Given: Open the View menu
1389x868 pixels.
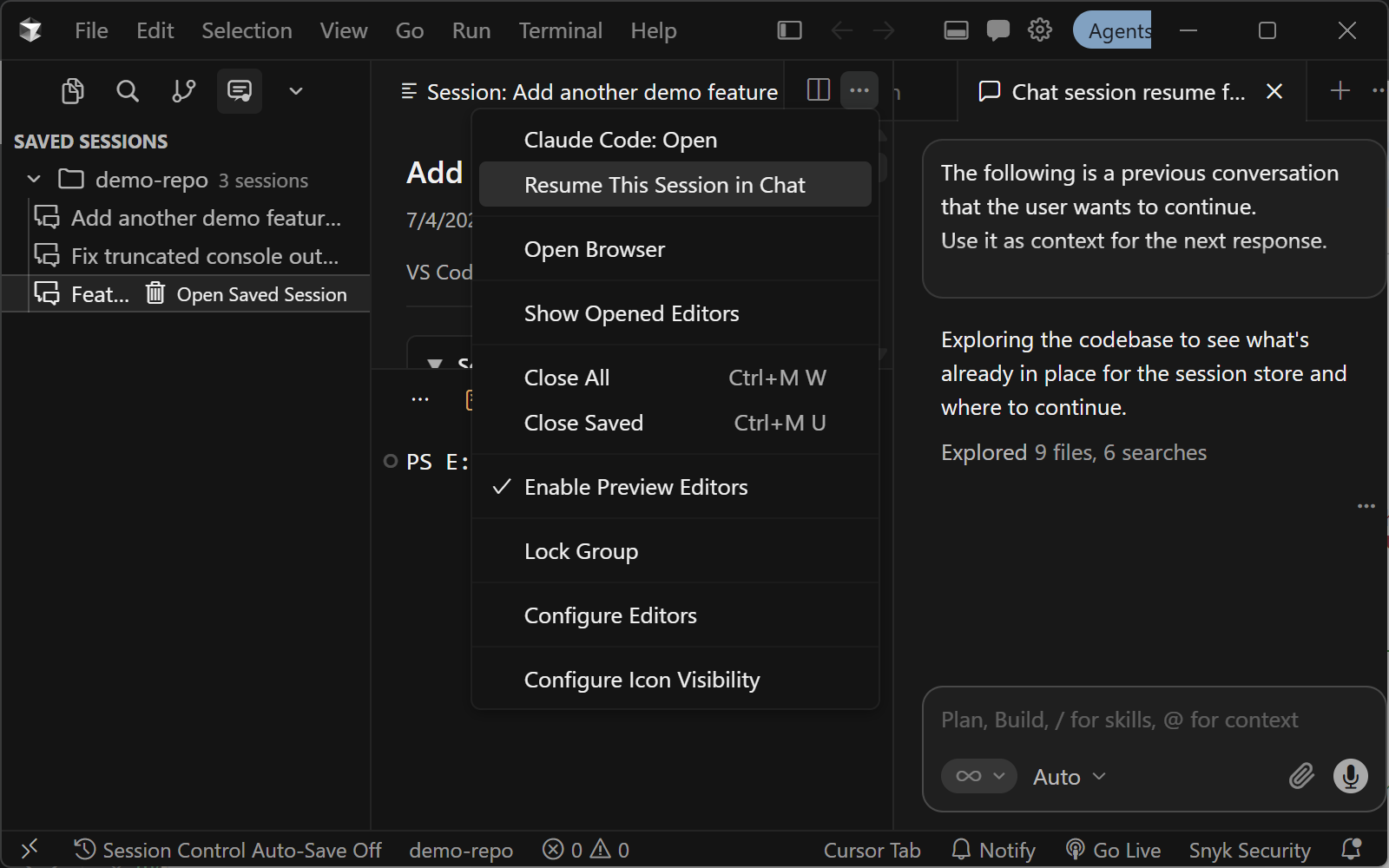Looking at the screenshot, I should coord(344,30).
